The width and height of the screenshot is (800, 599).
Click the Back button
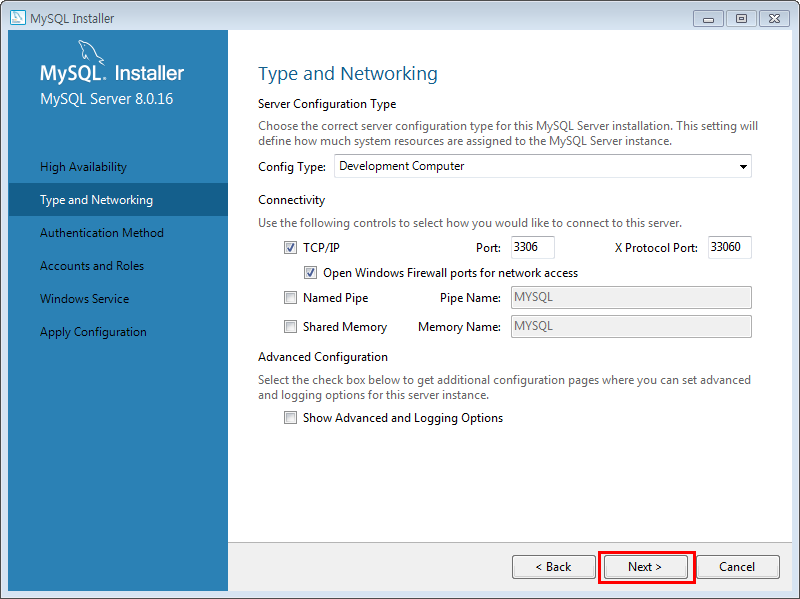(x=554, y=567)
